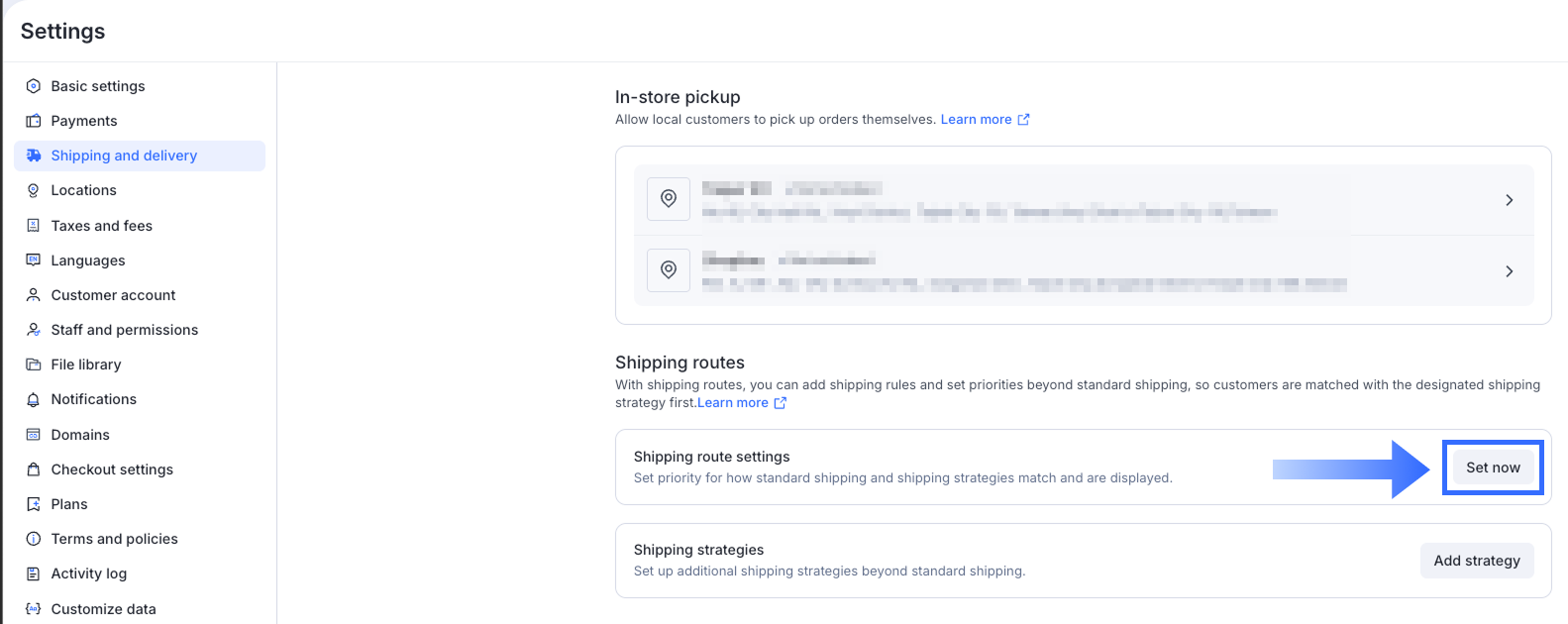Click the Payments wallet icon
The width and height of the screenshot is (1568, 624).
tap(33, 121)
